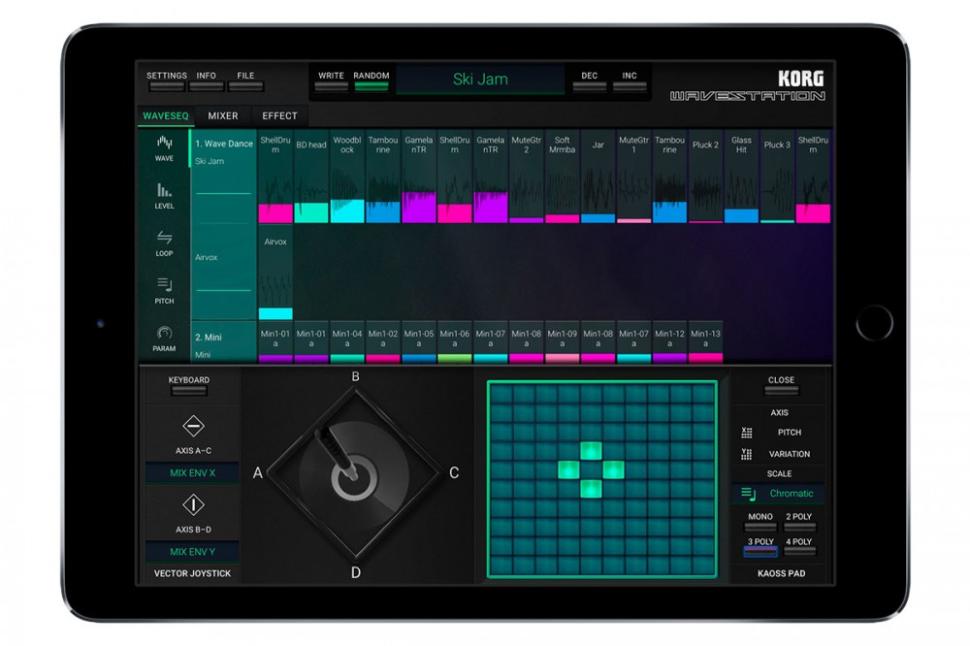970x646 pixels.
Task: Open the MIX ENV Y assignment selector
Action: 192,551
